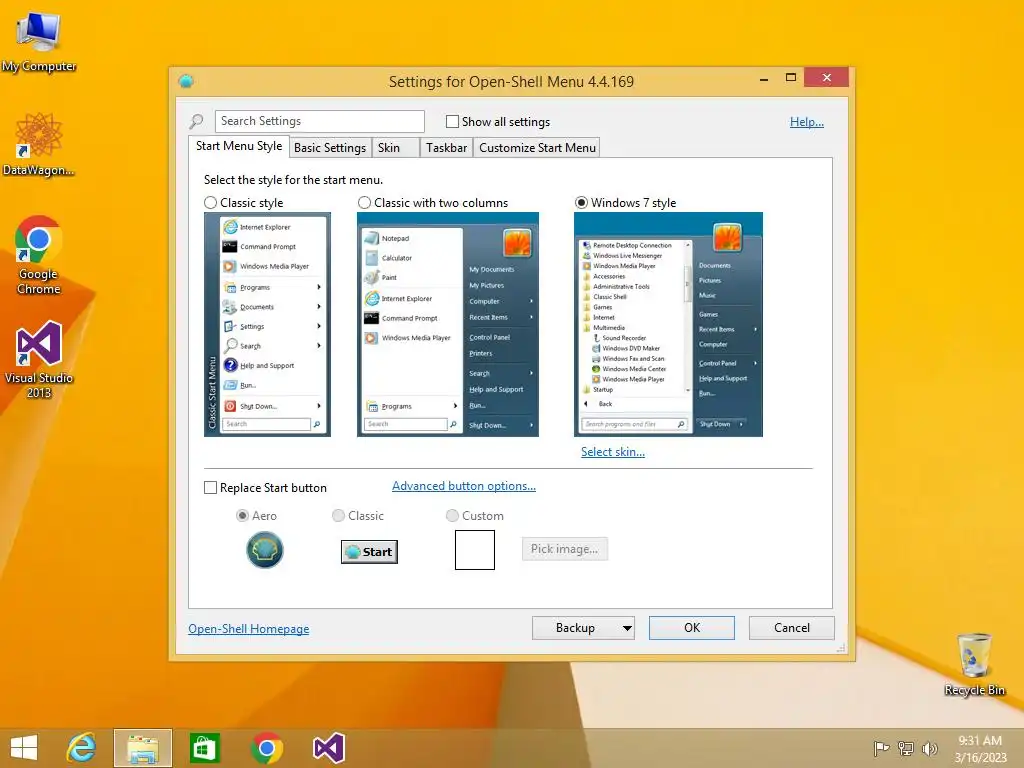Focus the Search Settings input field
The width and height of the screenshot is (1024, 768).
pos(319,121)
